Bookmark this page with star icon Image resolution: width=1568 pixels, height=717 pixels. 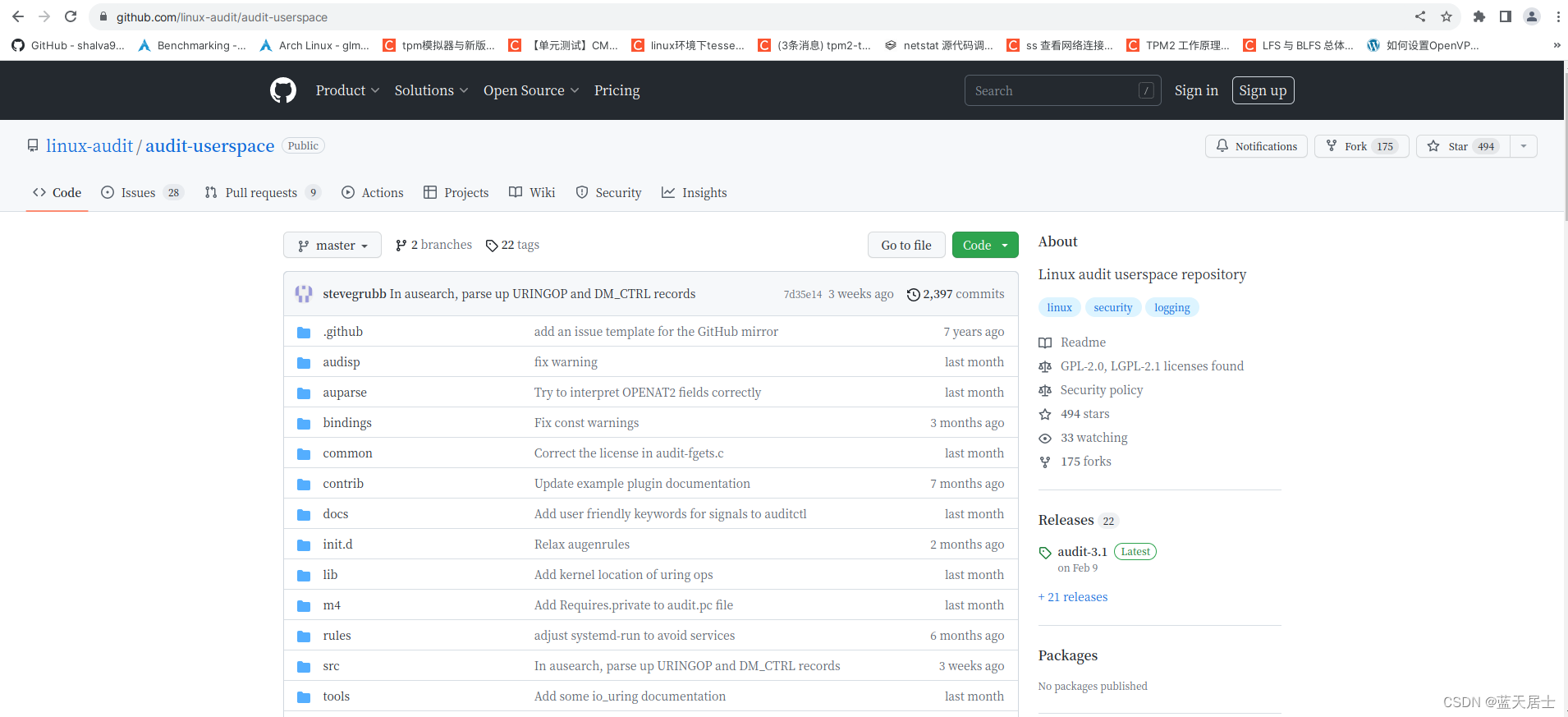(x=1447, y=16)
